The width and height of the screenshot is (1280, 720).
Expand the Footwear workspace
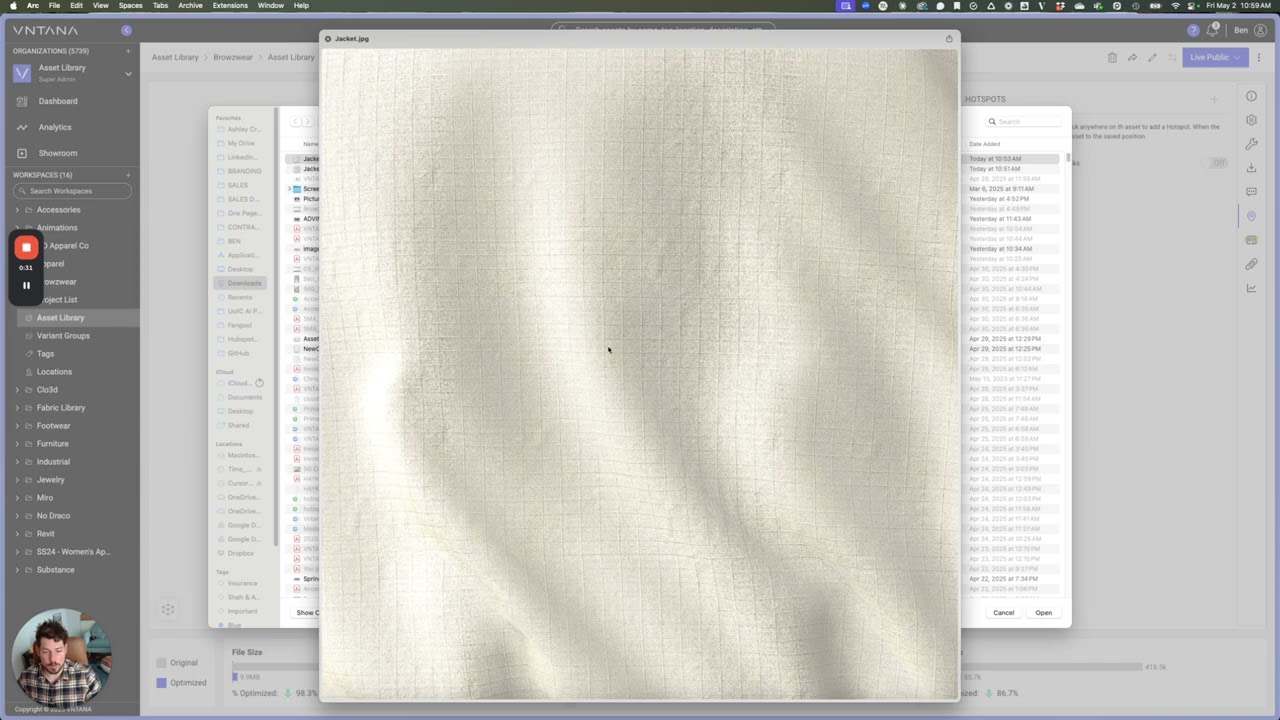pos(17,426)
